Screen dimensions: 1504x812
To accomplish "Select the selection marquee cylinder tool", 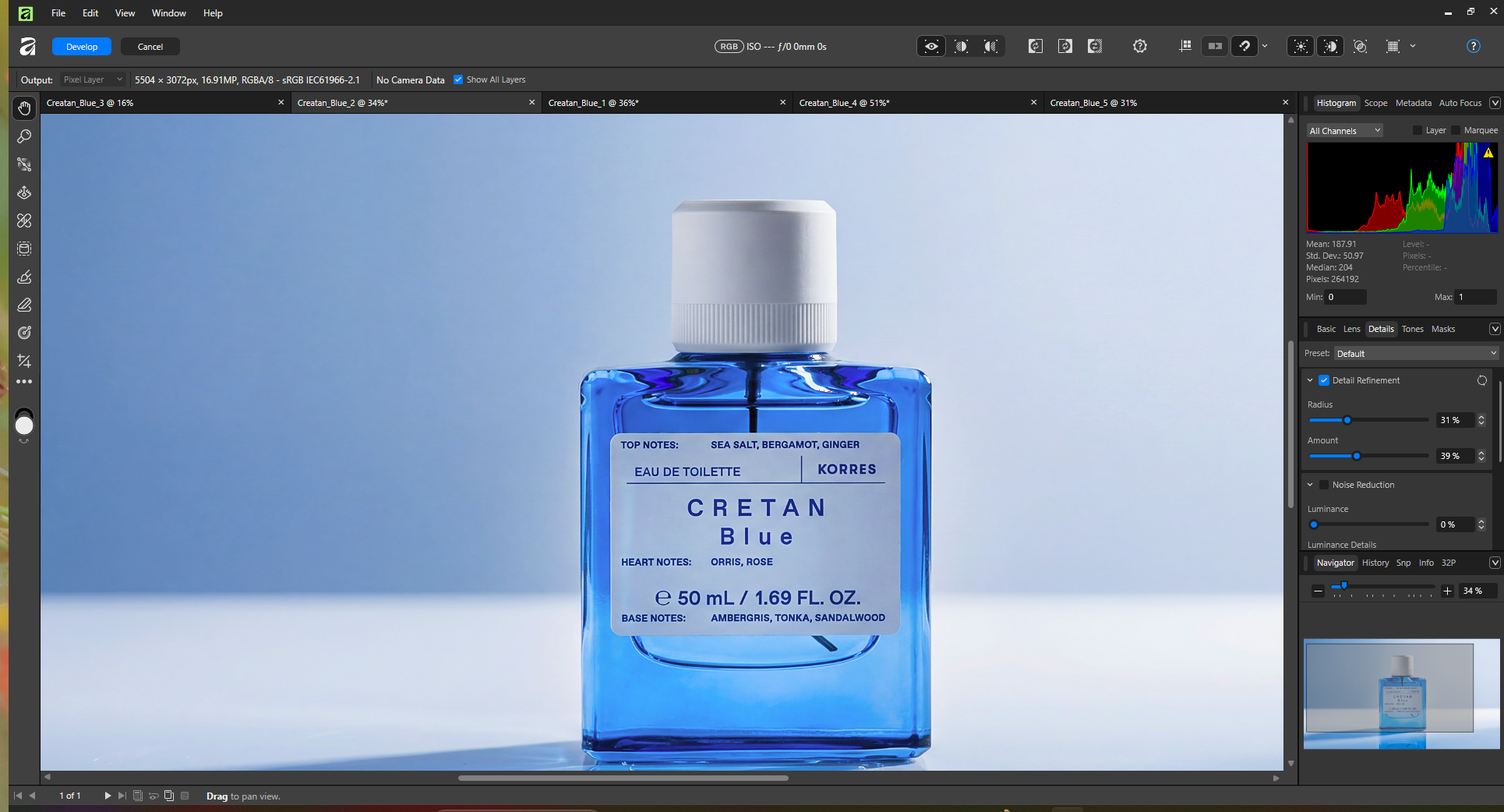I will (x=24, y=249).
